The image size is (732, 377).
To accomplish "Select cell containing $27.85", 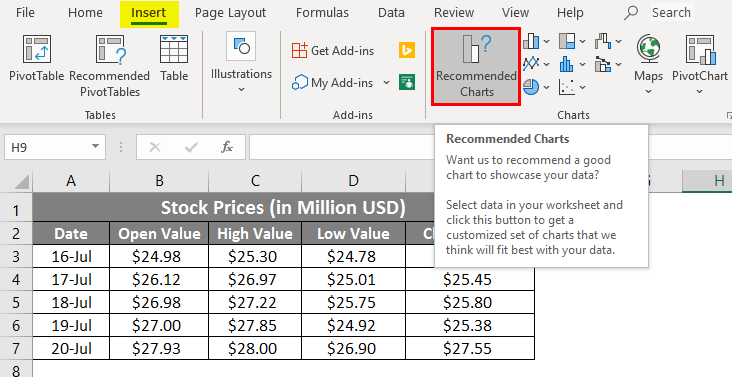I will click(x=255, y=325).
